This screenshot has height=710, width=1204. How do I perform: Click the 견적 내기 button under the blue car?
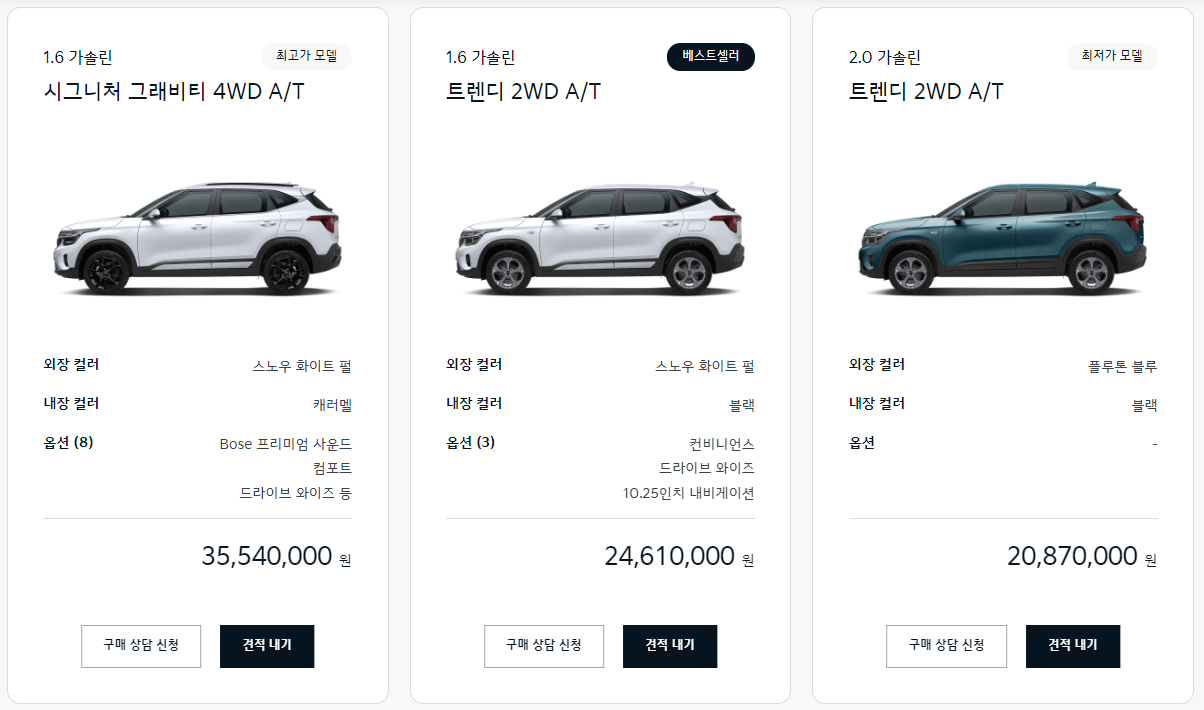[x=1072, y=646]
